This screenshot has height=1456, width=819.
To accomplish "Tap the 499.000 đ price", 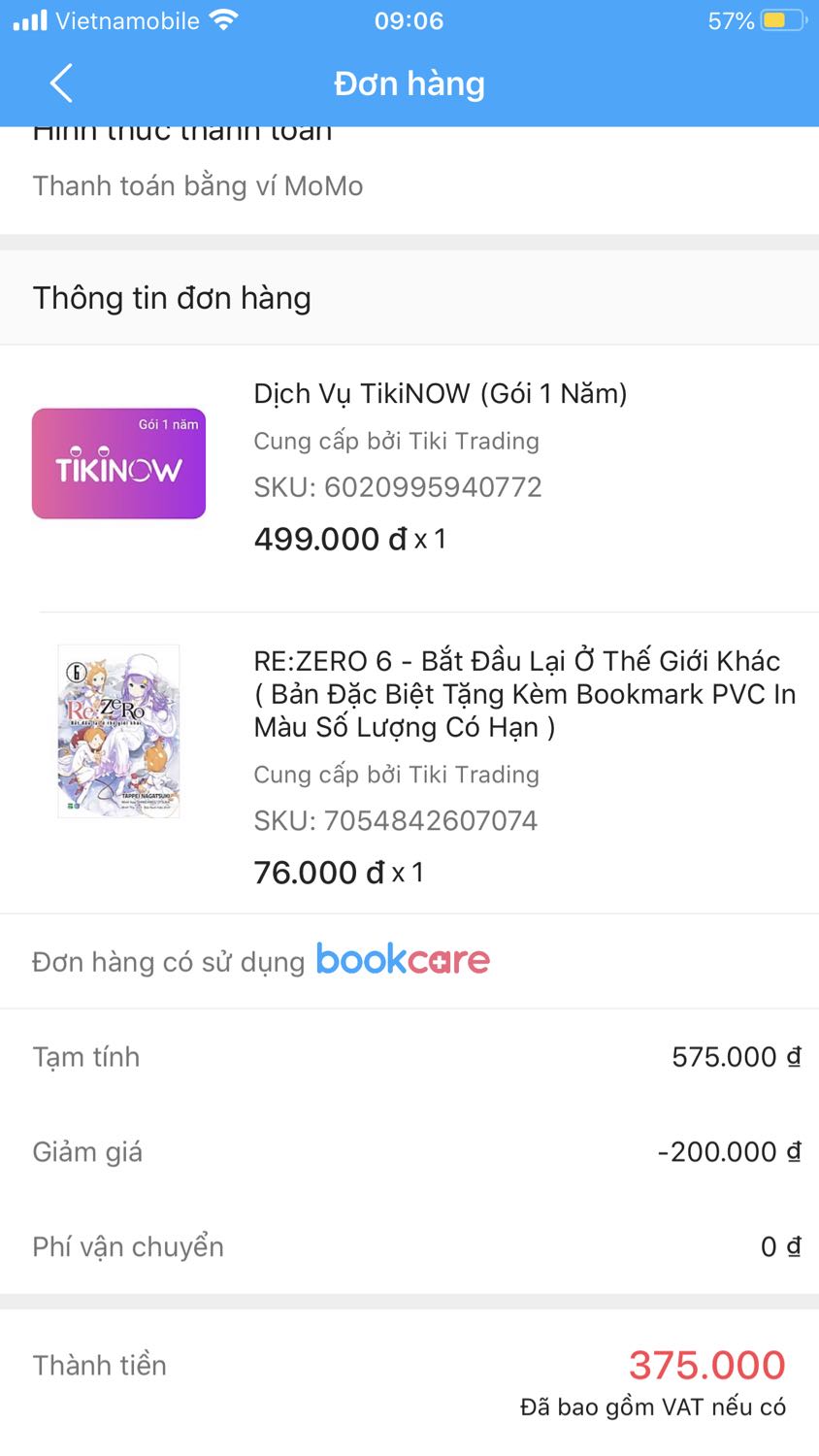I will [x=330, y=539].
